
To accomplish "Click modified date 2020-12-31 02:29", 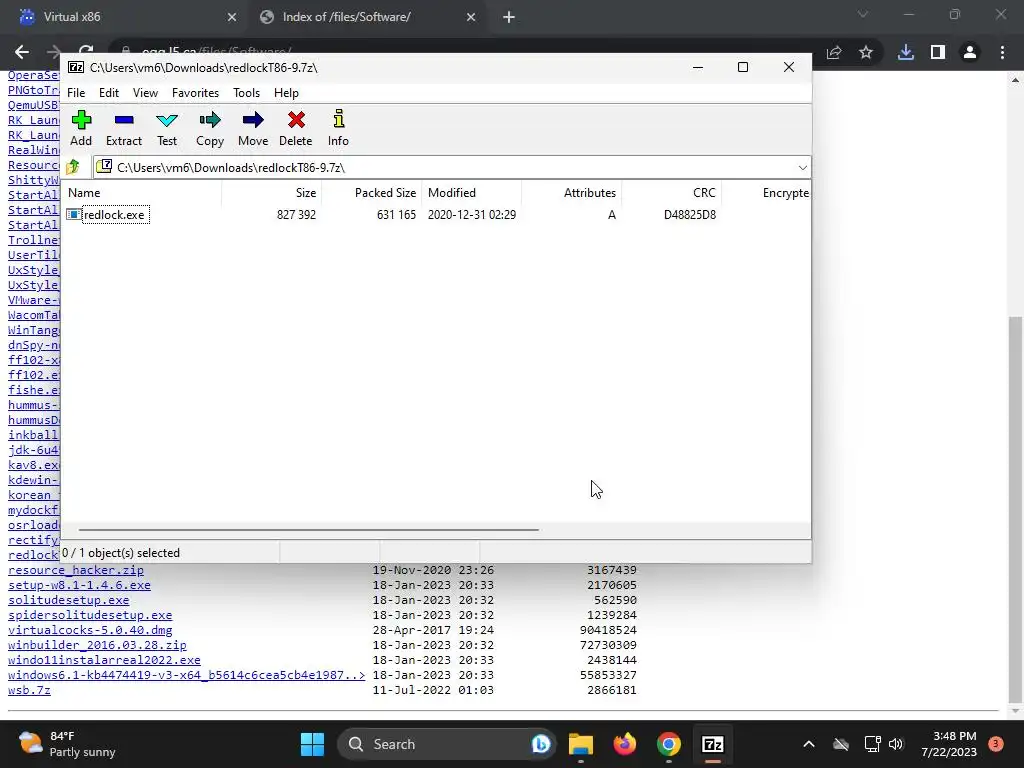I will pyautogui.click(x=472, y=215).
